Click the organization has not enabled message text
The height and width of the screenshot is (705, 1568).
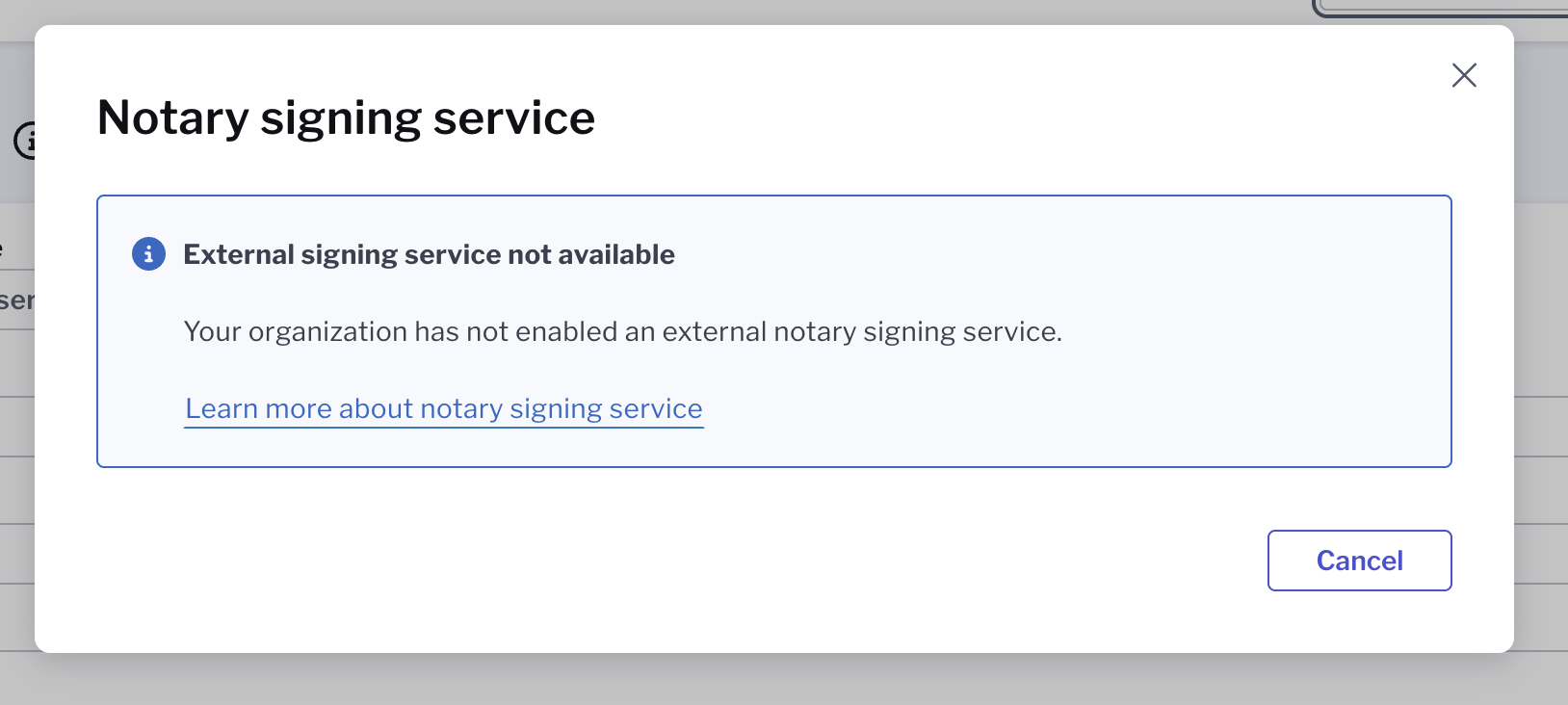point(623,331)
